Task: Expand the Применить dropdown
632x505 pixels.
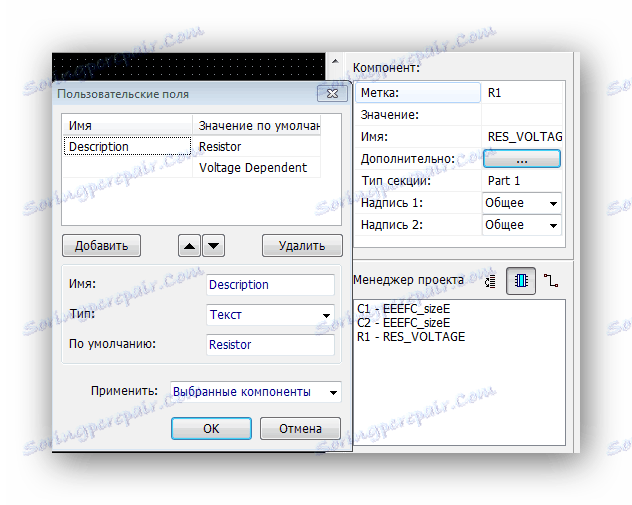Action: point(256,392)
